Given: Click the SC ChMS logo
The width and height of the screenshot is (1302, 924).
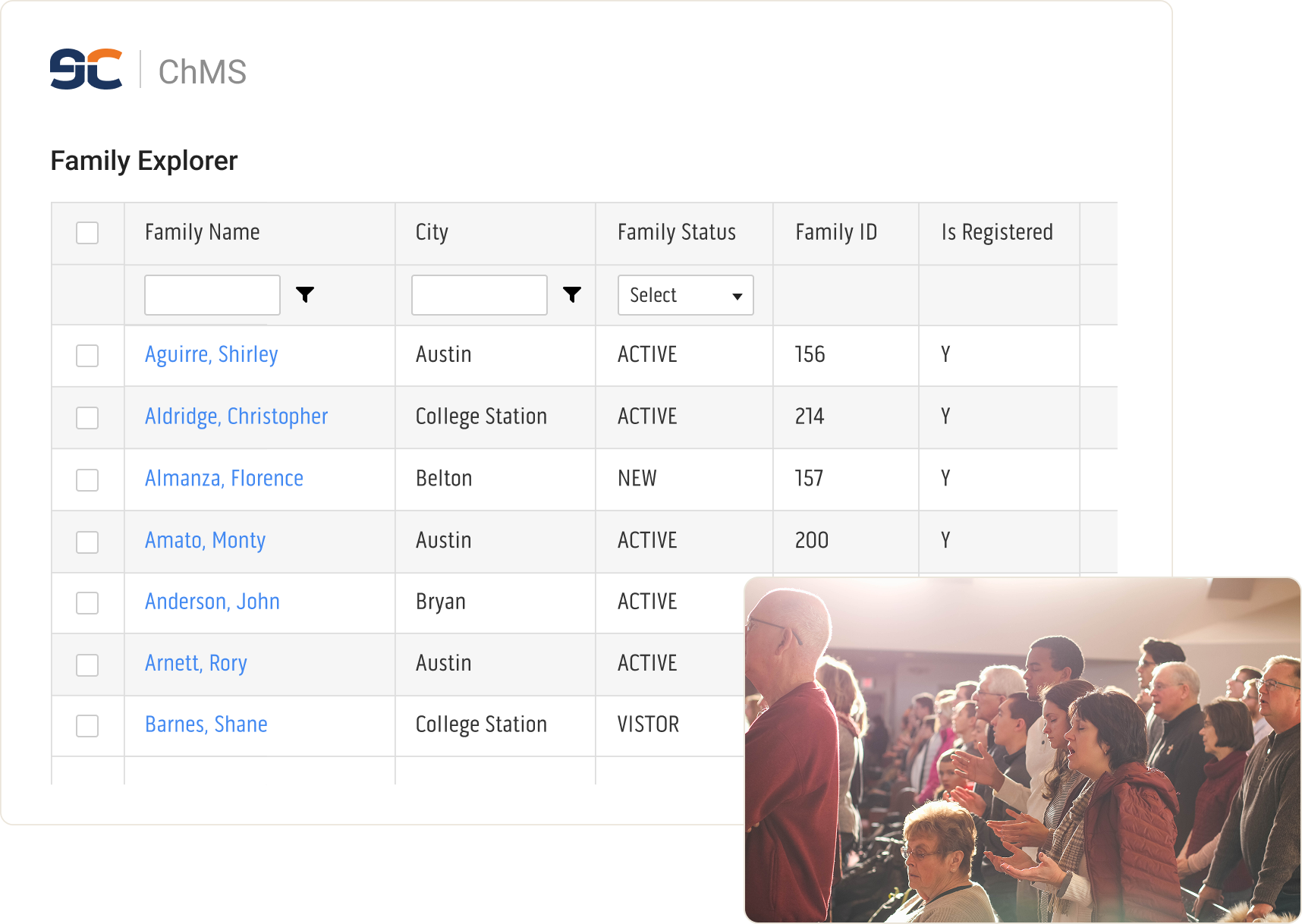Looking at the screenshot, I should 148,70.
